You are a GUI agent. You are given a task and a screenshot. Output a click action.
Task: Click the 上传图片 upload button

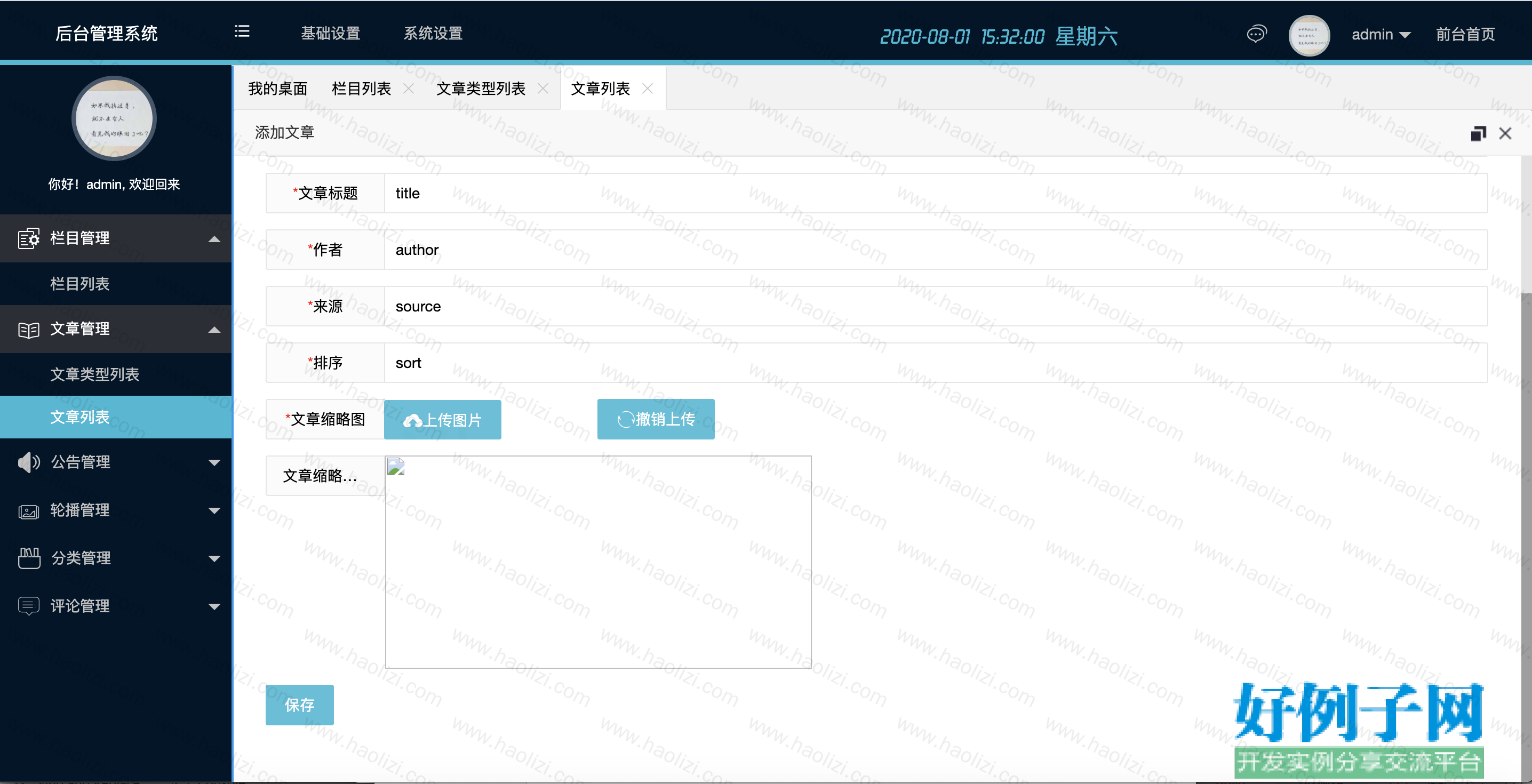[442, 420]
